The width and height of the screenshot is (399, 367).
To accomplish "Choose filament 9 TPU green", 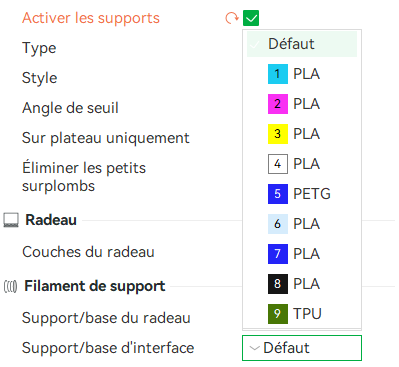I will tap(302, 314).
